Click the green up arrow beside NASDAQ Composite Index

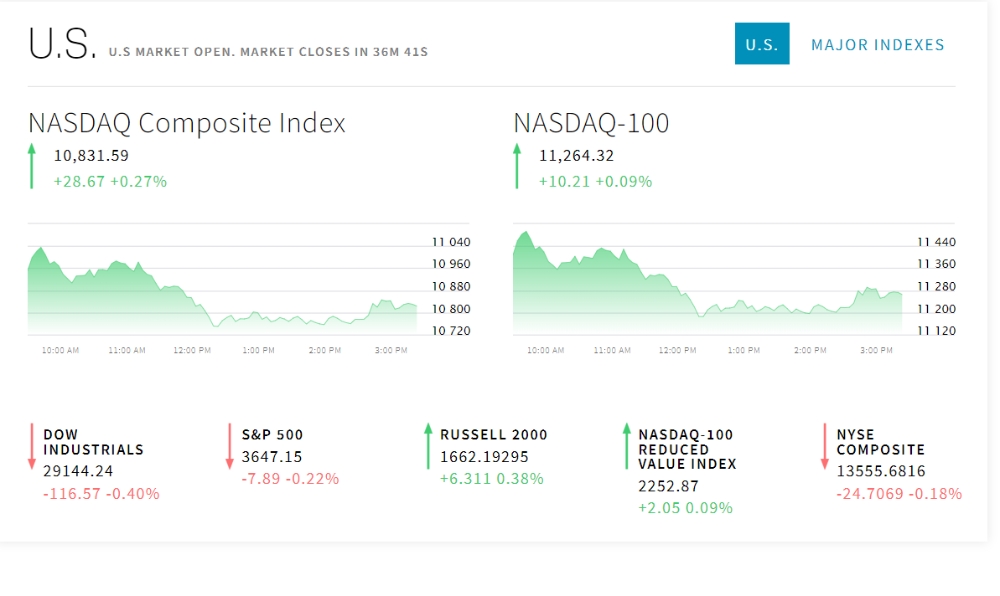(x=31, y=166)
